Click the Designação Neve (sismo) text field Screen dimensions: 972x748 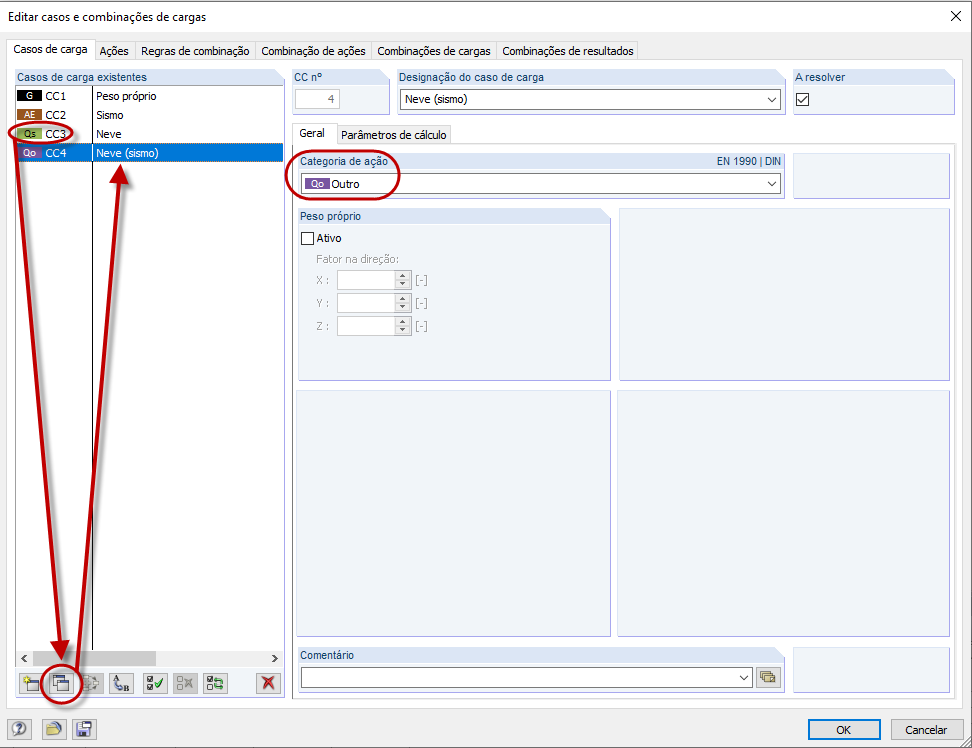coord(583,99)
